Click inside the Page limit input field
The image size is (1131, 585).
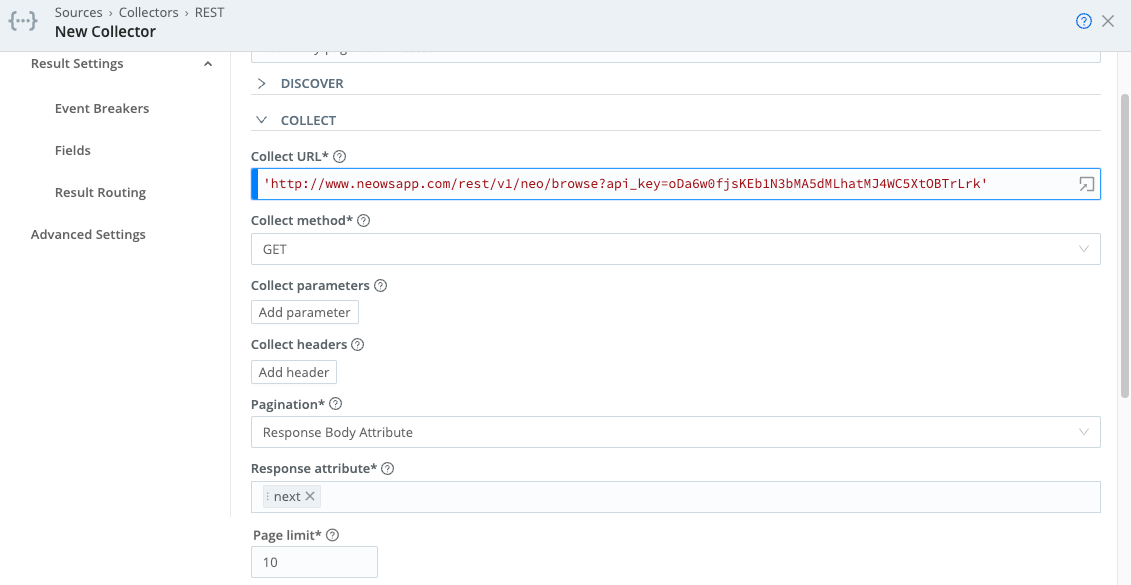313,561
